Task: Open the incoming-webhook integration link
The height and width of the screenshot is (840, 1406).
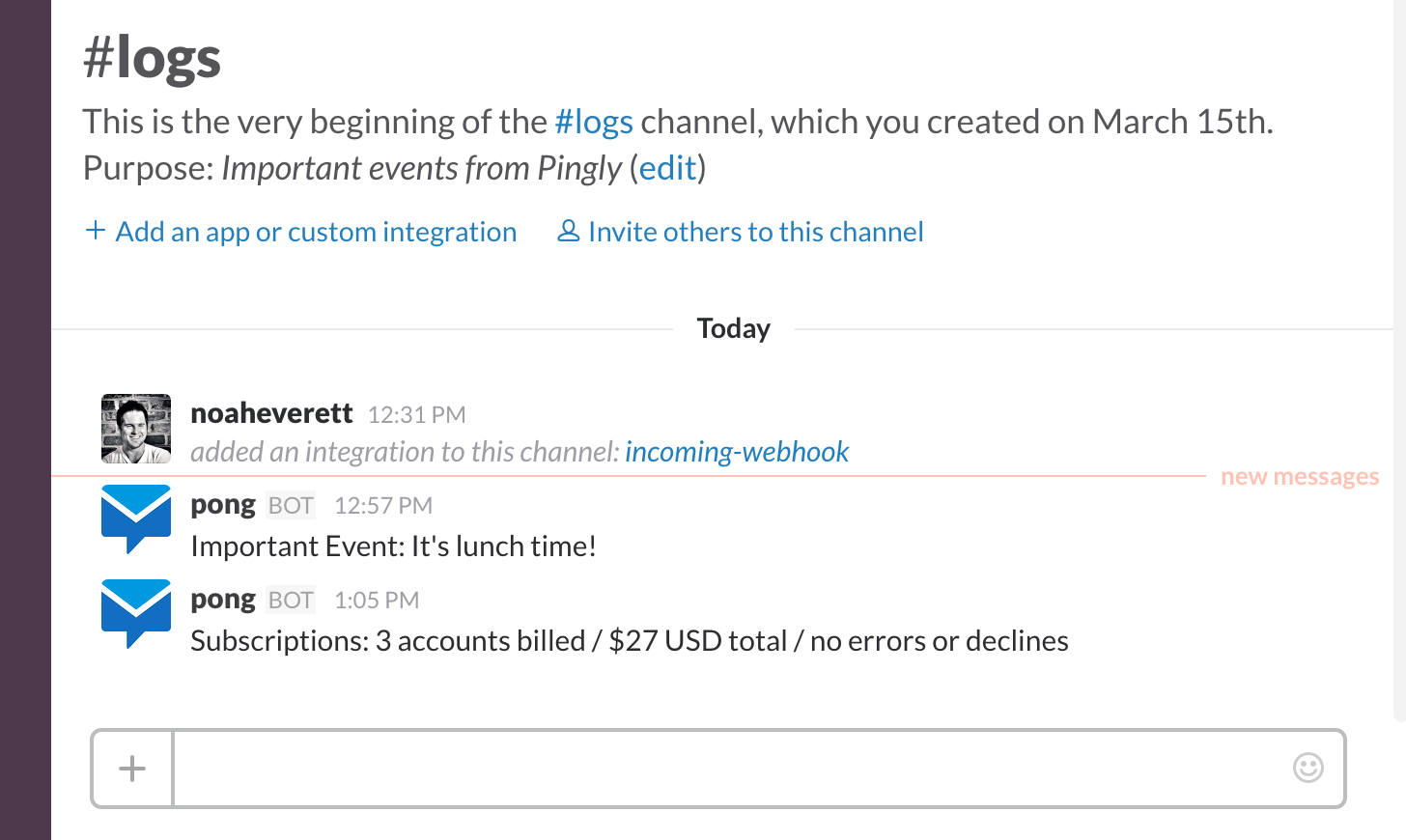Action: (736, 452)
